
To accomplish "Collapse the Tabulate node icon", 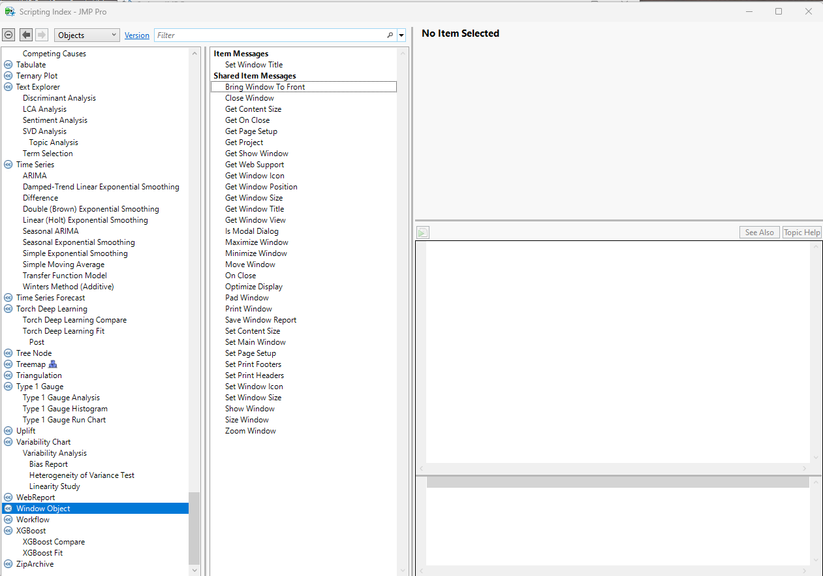I will 8,65.
